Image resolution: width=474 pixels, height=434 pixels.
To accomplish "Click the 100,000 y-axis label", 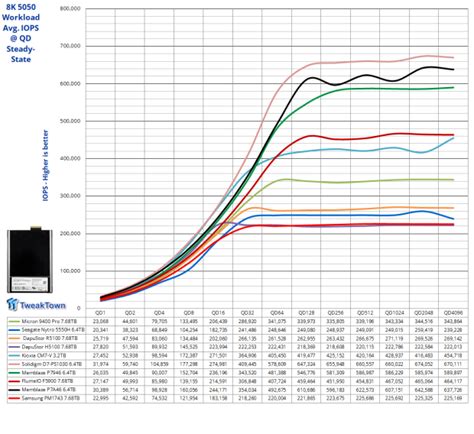I will coord(70,271).
